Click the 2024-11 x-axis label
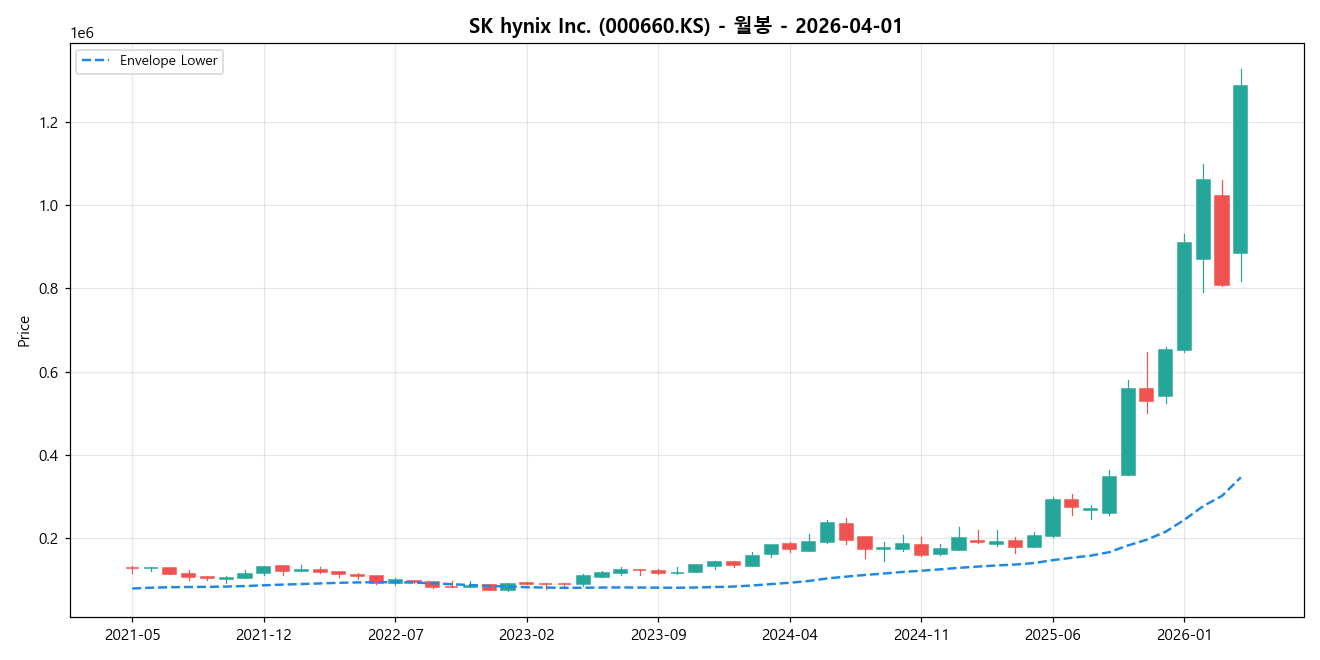Screen dimensions: 1320x660 [x=921, y=634]
